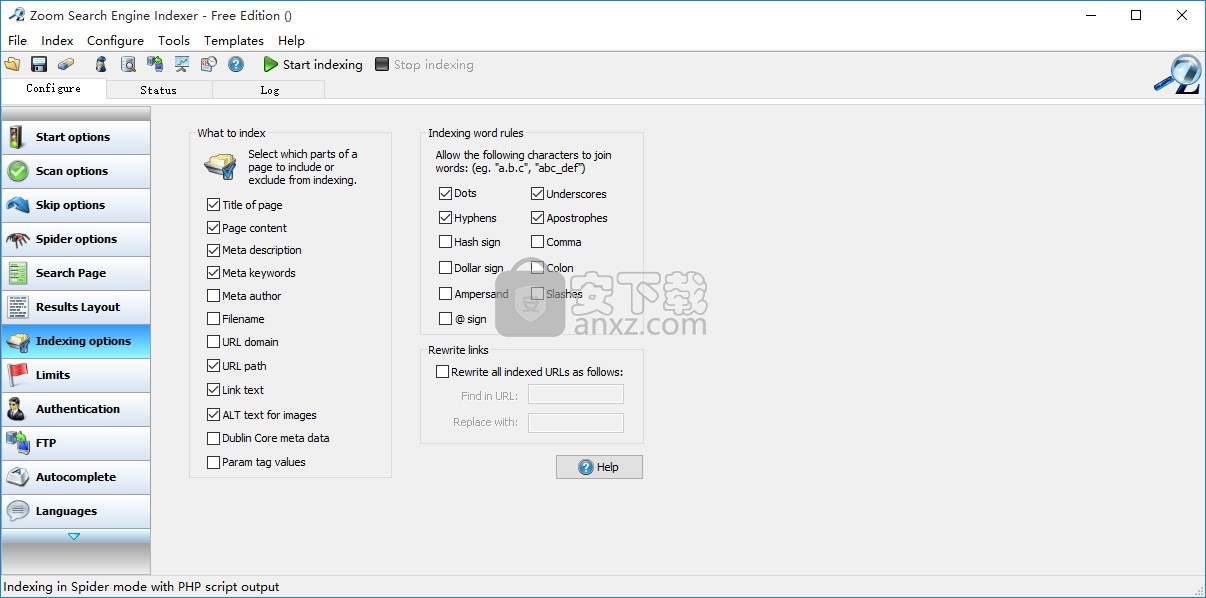Open Languages section

coord(76,511)
